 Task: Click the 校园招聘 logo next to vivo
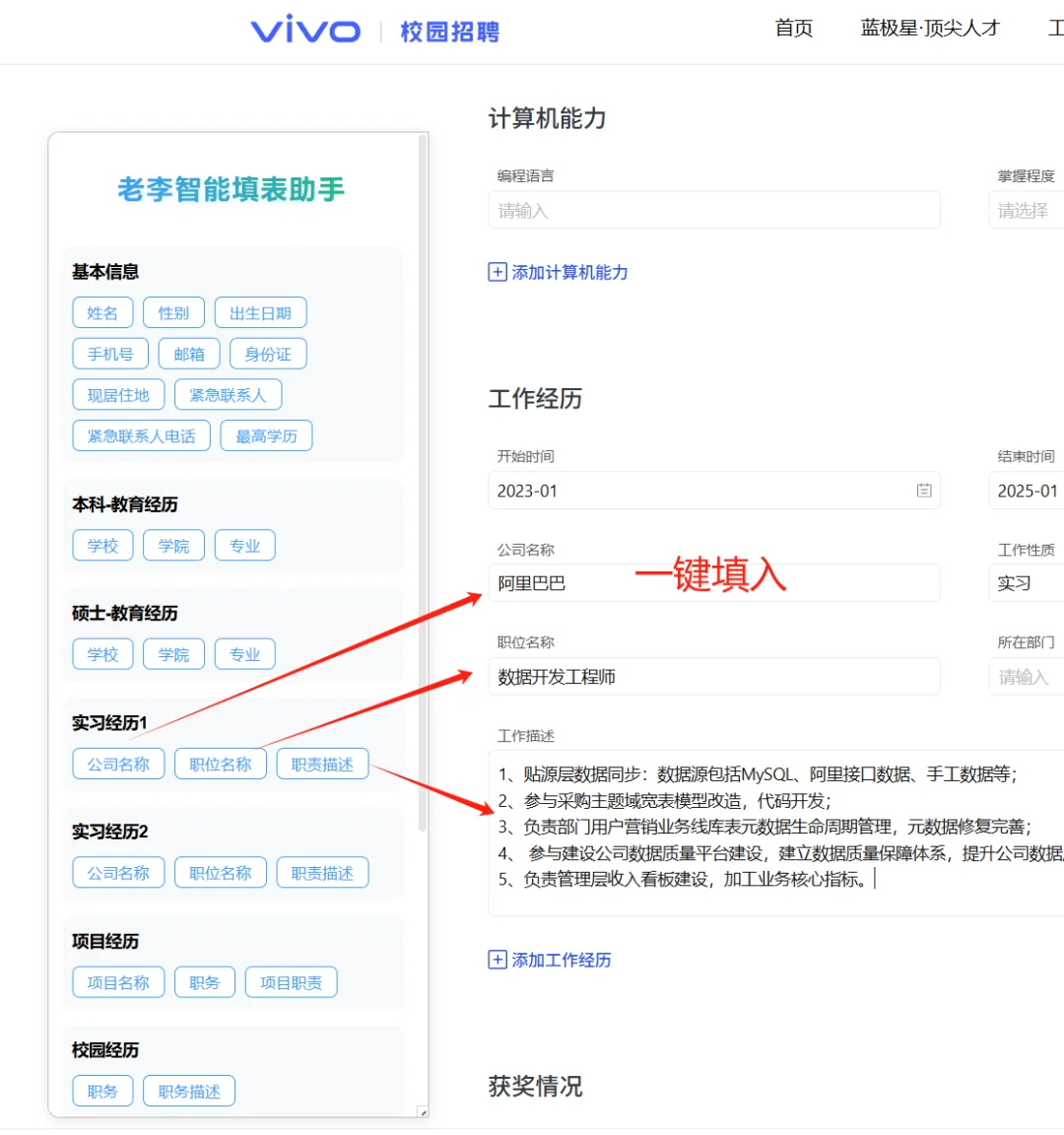pos(449,31)
